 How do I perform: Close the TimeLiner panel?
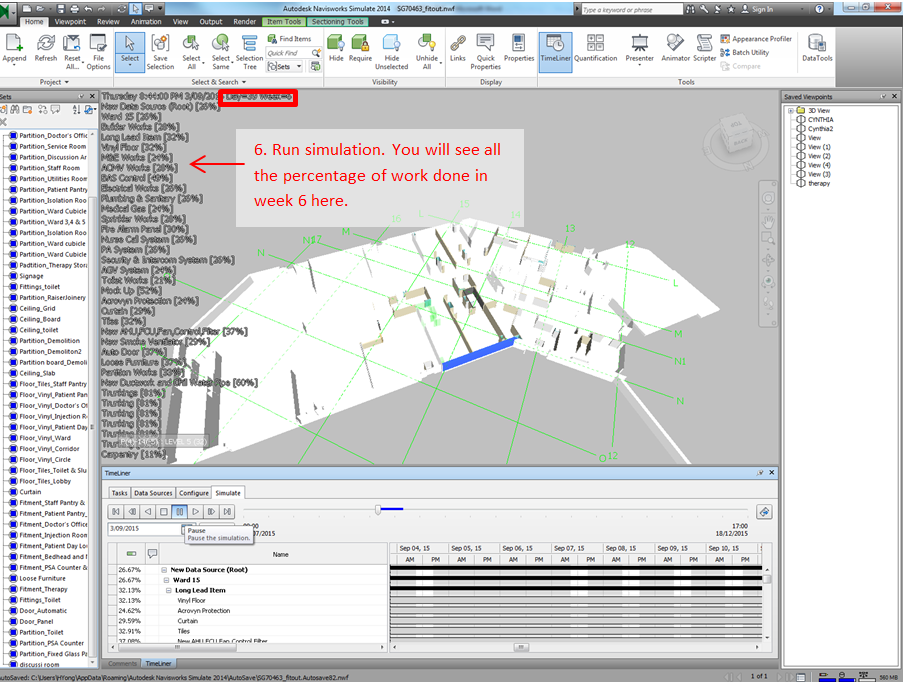(x=772, y=473)
